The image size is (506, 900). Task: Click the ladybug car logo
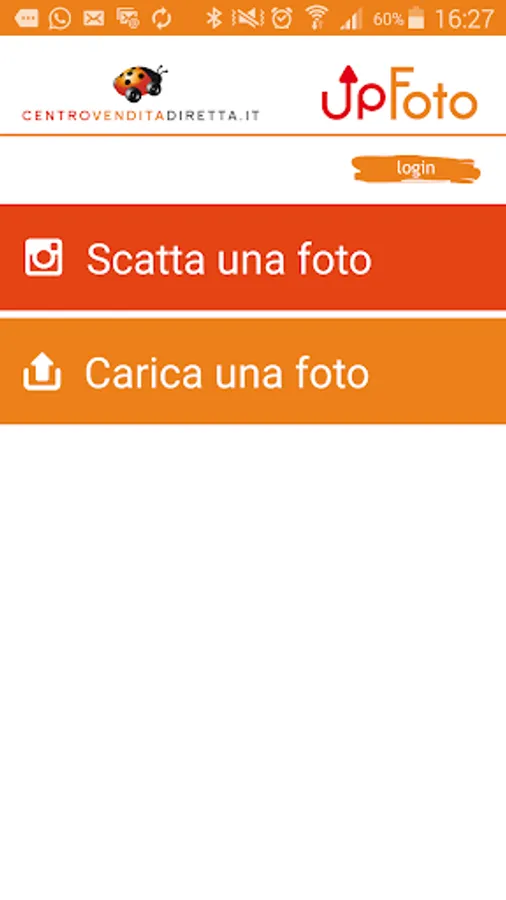[140, 83]
